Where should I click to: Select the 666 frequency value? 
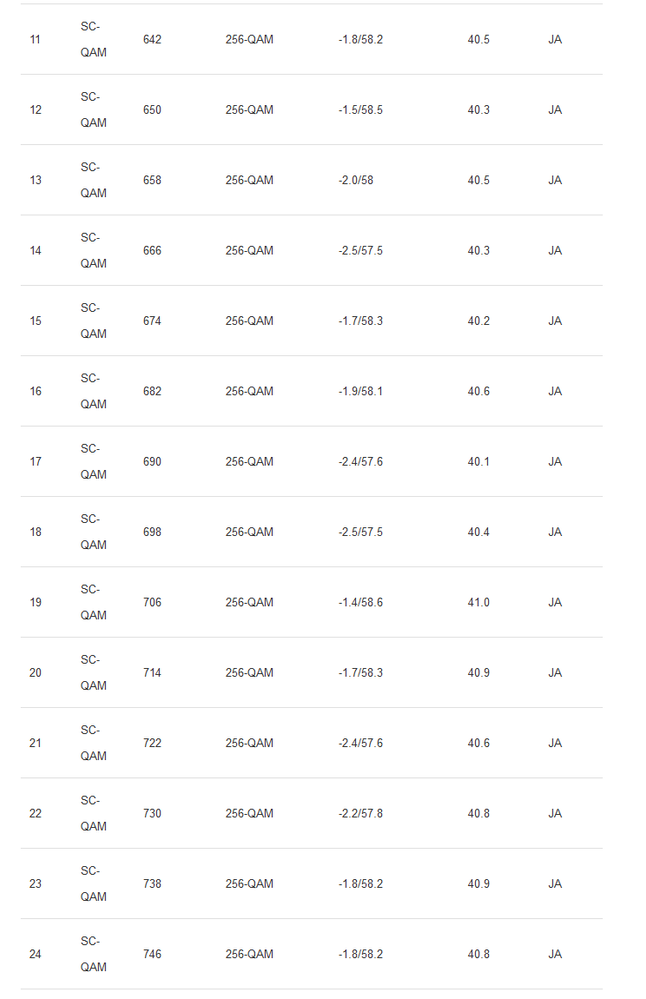(152, 251)
